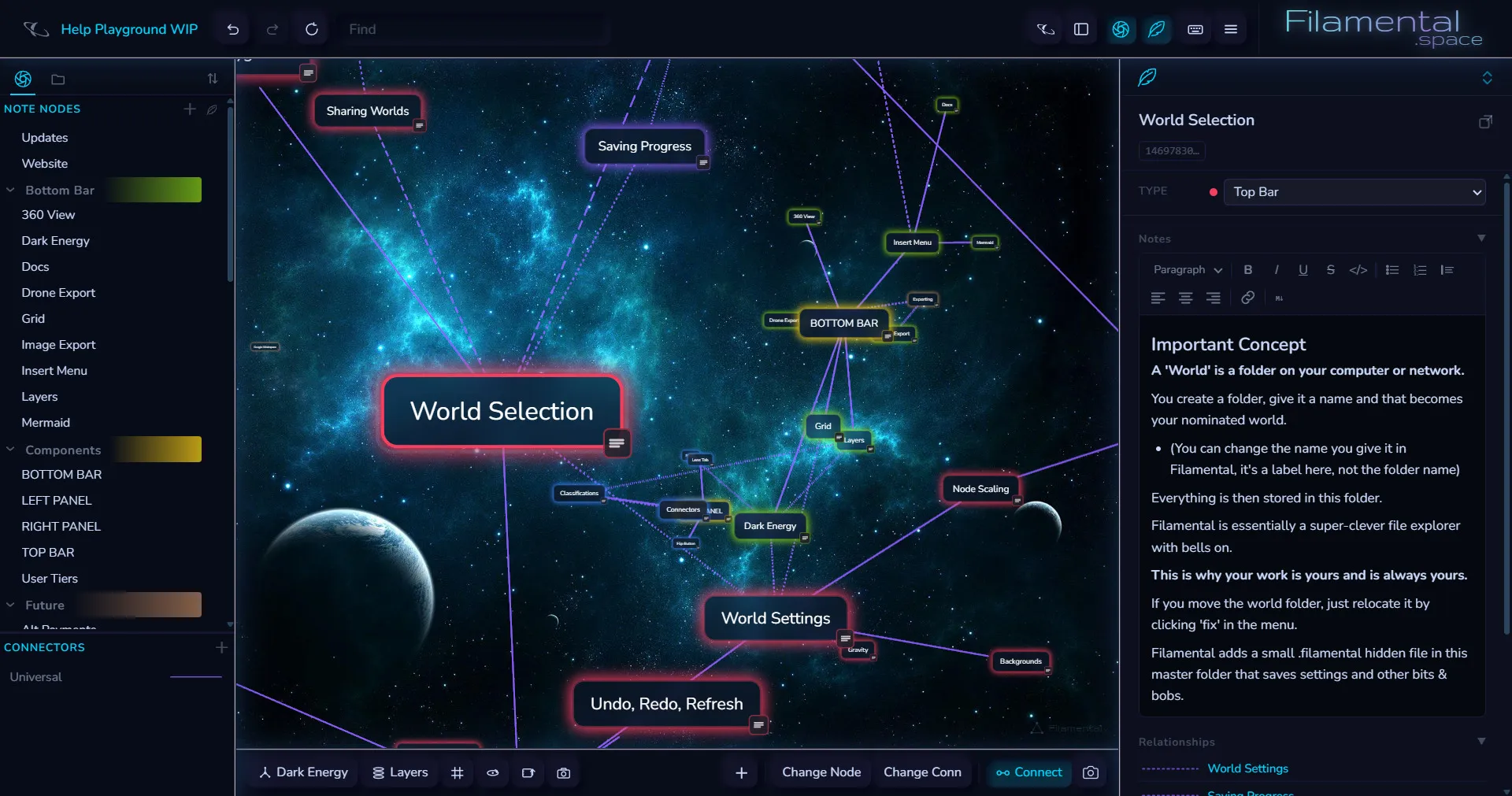The width and height of the screenshot is (1512, 796).
Task: Click the Dark Energy button in the bottom bar
Action: pyautogui.click(x=304, y=772)
